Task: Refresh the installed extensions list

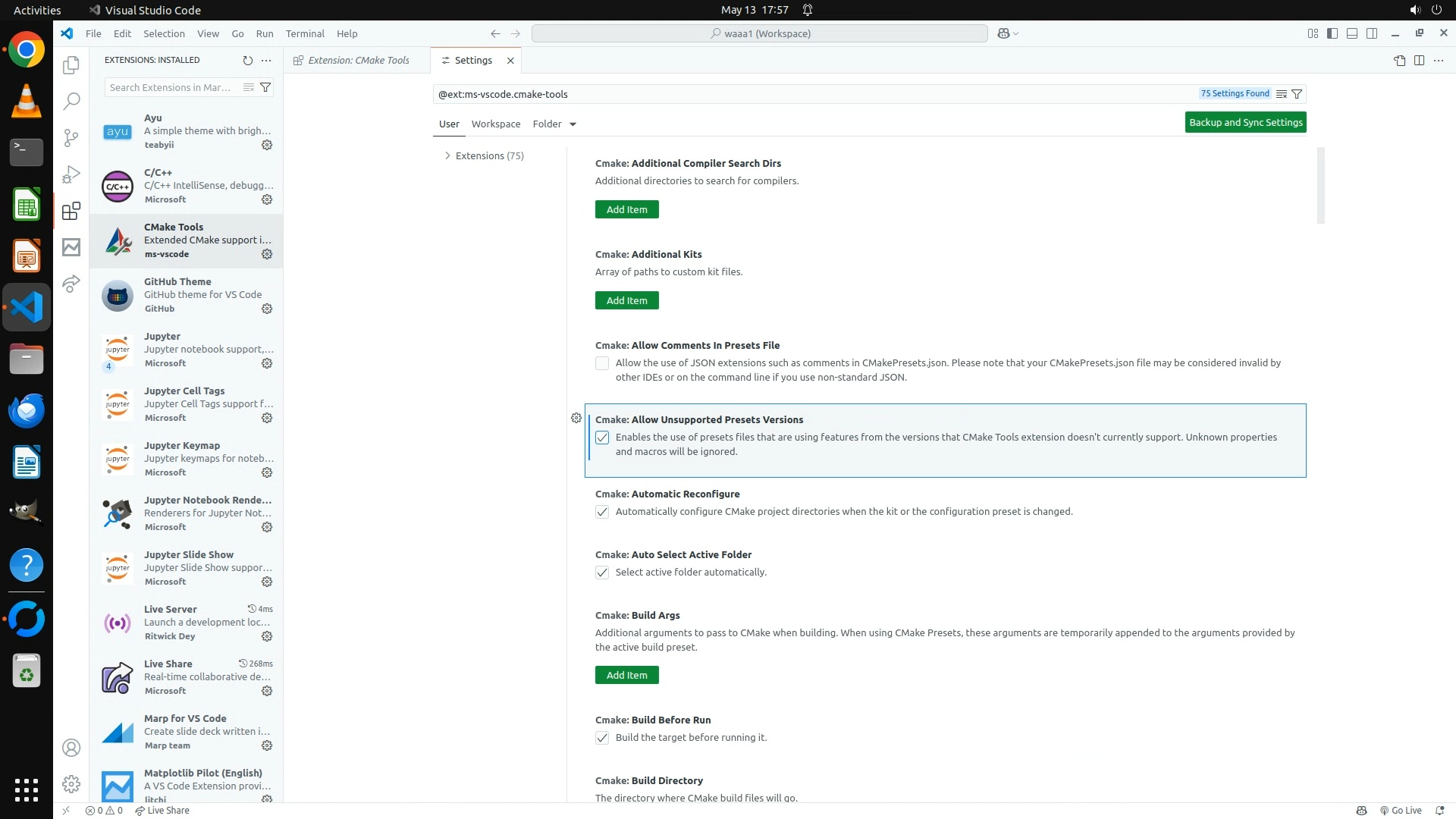Action: pos(247,60)
